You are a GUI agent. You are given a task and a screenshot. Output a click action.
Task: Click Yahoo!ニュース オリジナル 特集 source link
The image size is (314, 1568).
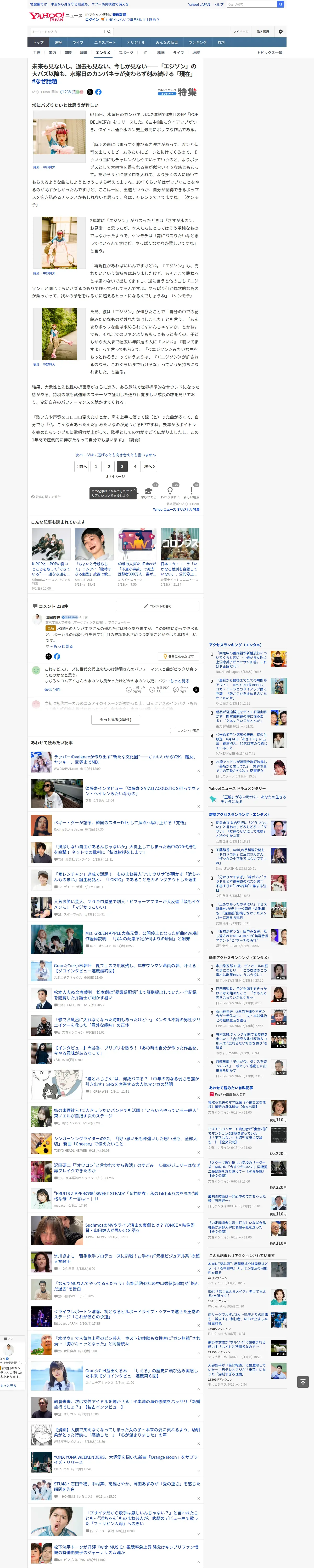coord(176,510)
